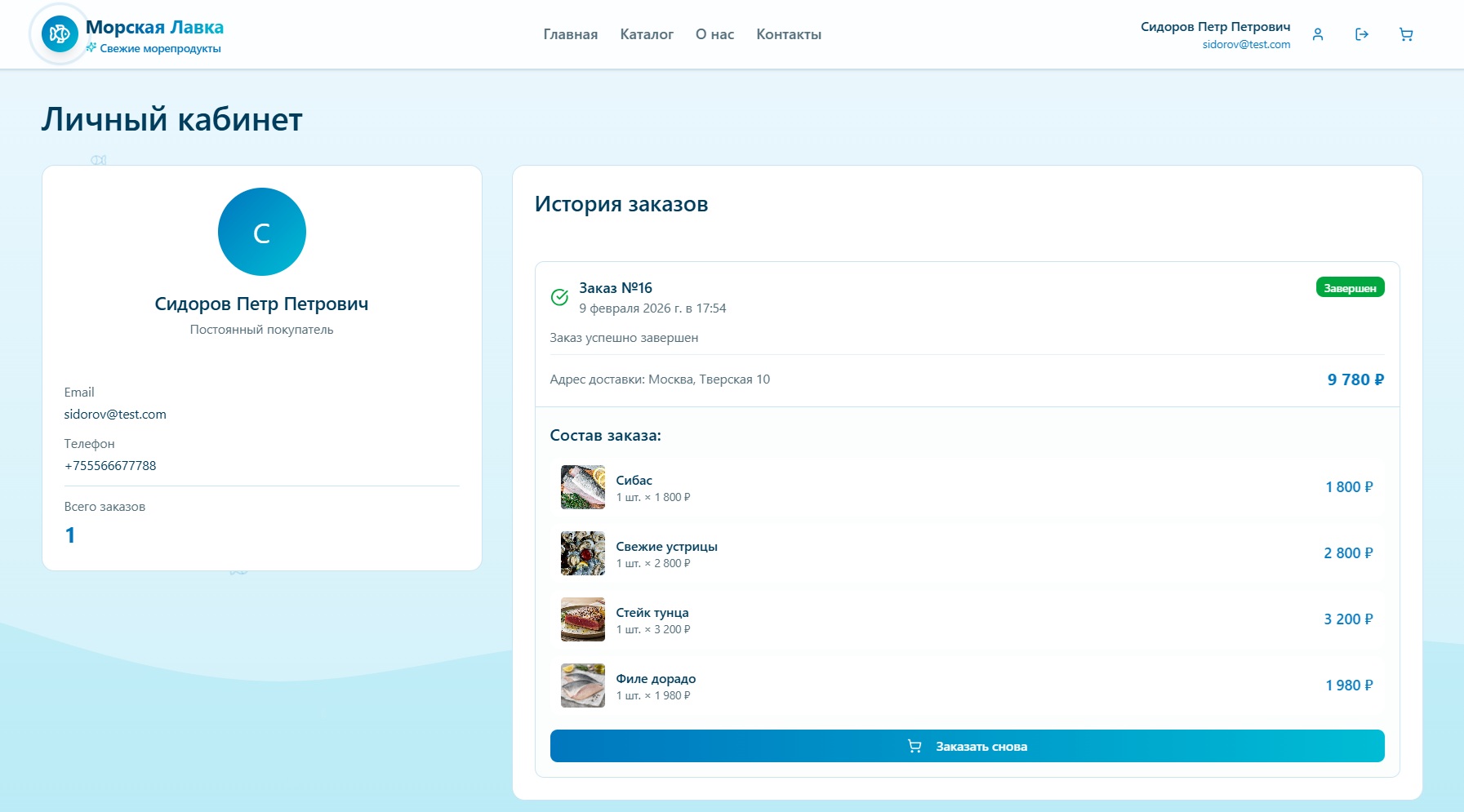Click the Завершен status badge

click(1350, 288)
